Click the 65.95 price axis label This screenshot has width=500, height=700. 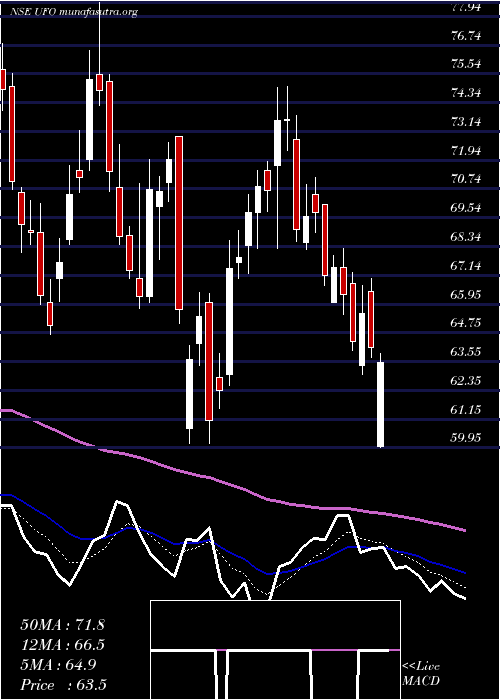click(x=467, y=295)
